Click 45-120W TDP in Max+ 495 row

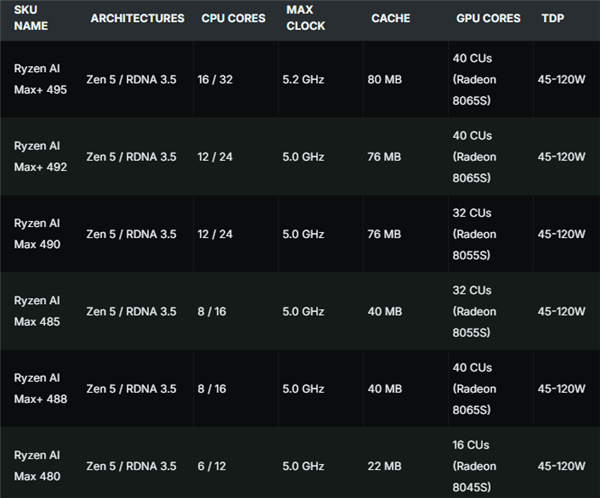click(x=561, y=80)
